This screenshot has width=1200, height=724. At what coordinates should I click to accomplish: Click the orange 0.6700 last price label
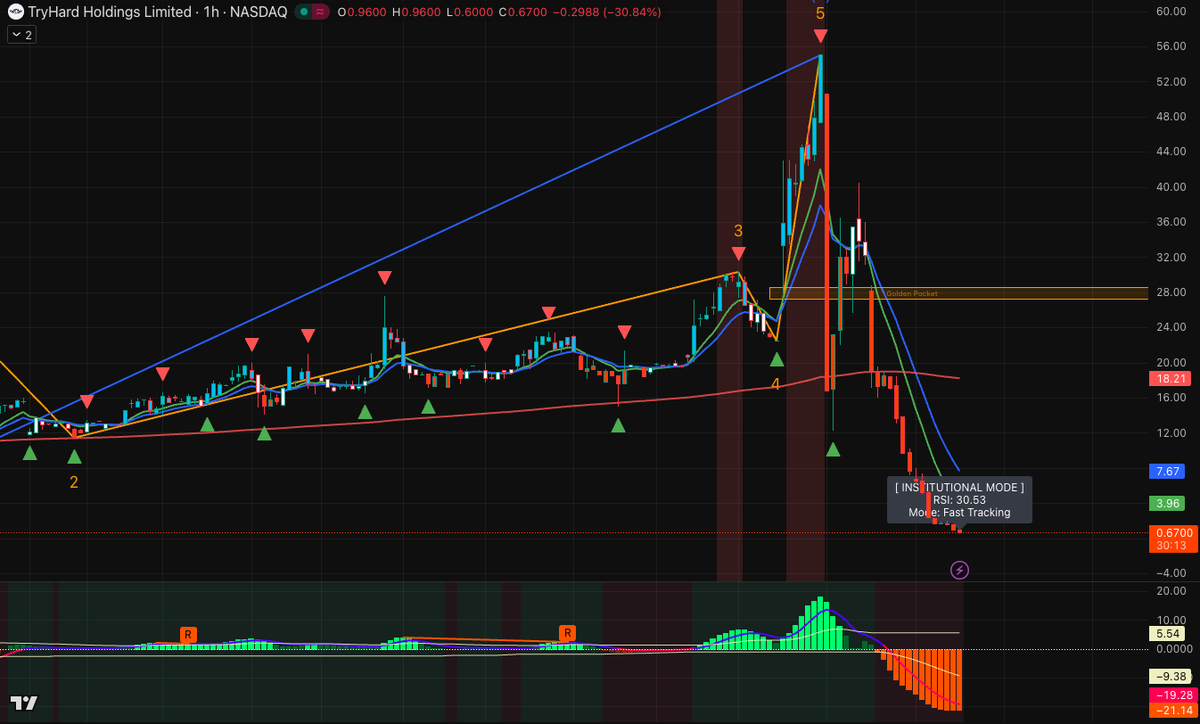click(x=1173, y=532)
